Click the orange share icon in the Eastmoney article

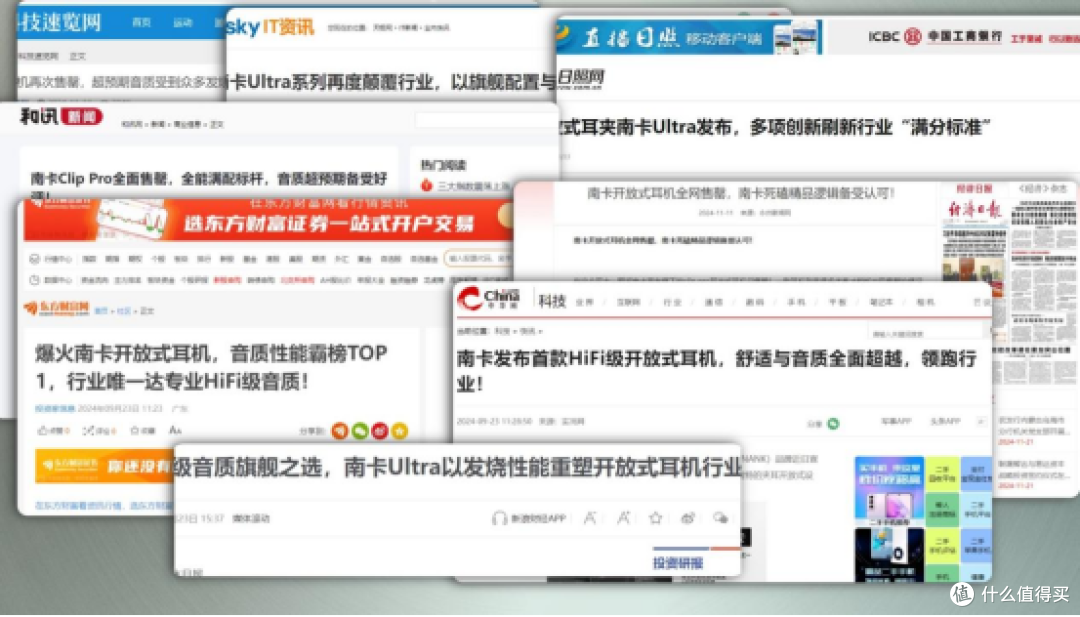tap(340, 430)
